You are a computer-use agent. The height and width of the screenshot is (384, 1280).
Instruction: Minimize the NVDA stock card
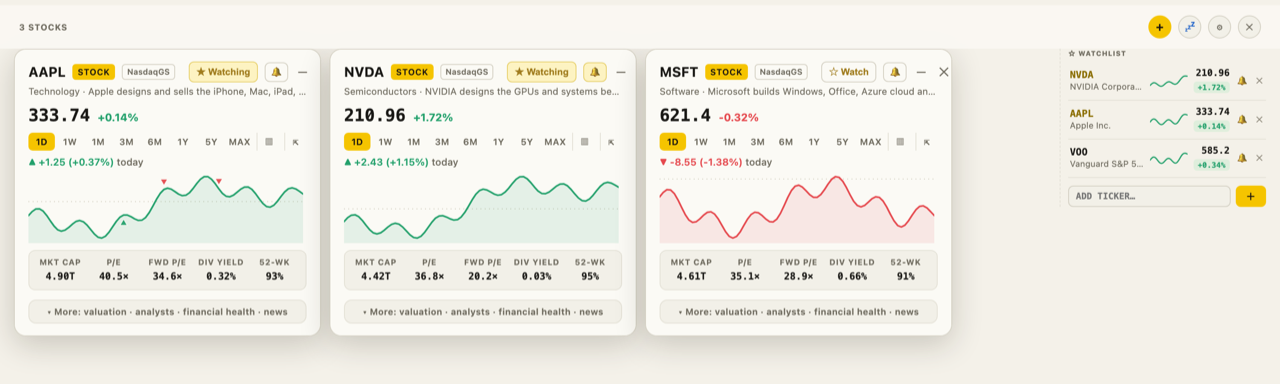tap(620, 72)
